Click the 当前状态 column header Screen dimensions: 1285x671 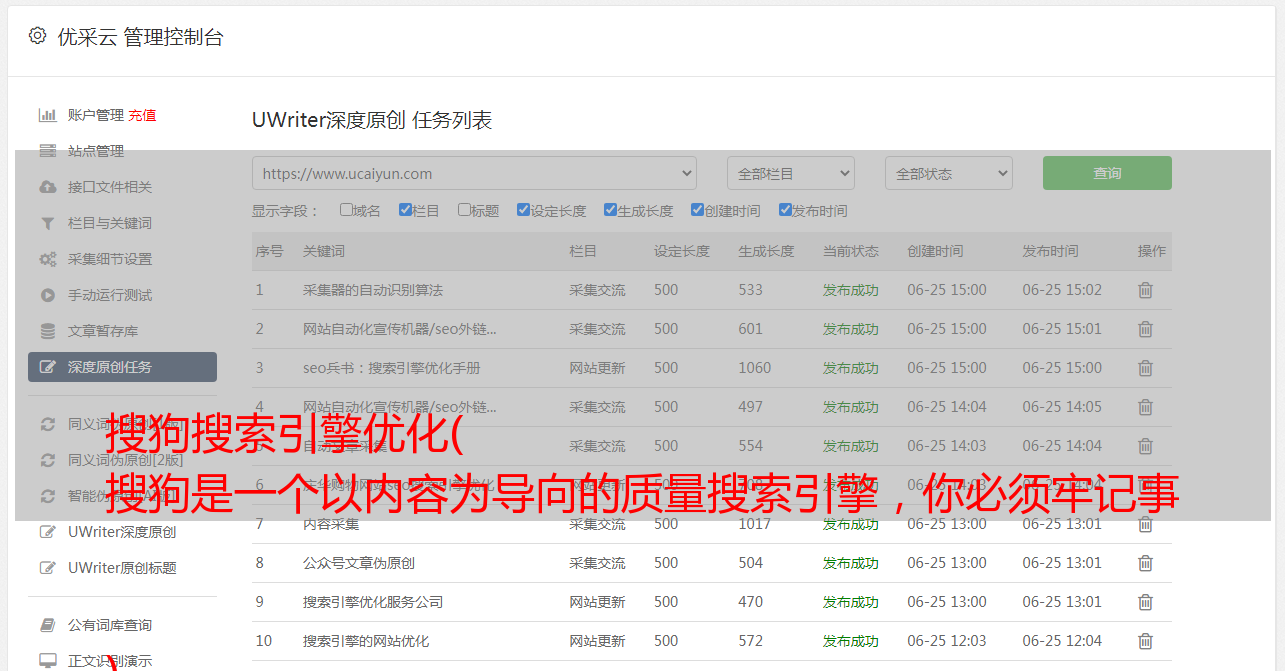click(851, 251)
